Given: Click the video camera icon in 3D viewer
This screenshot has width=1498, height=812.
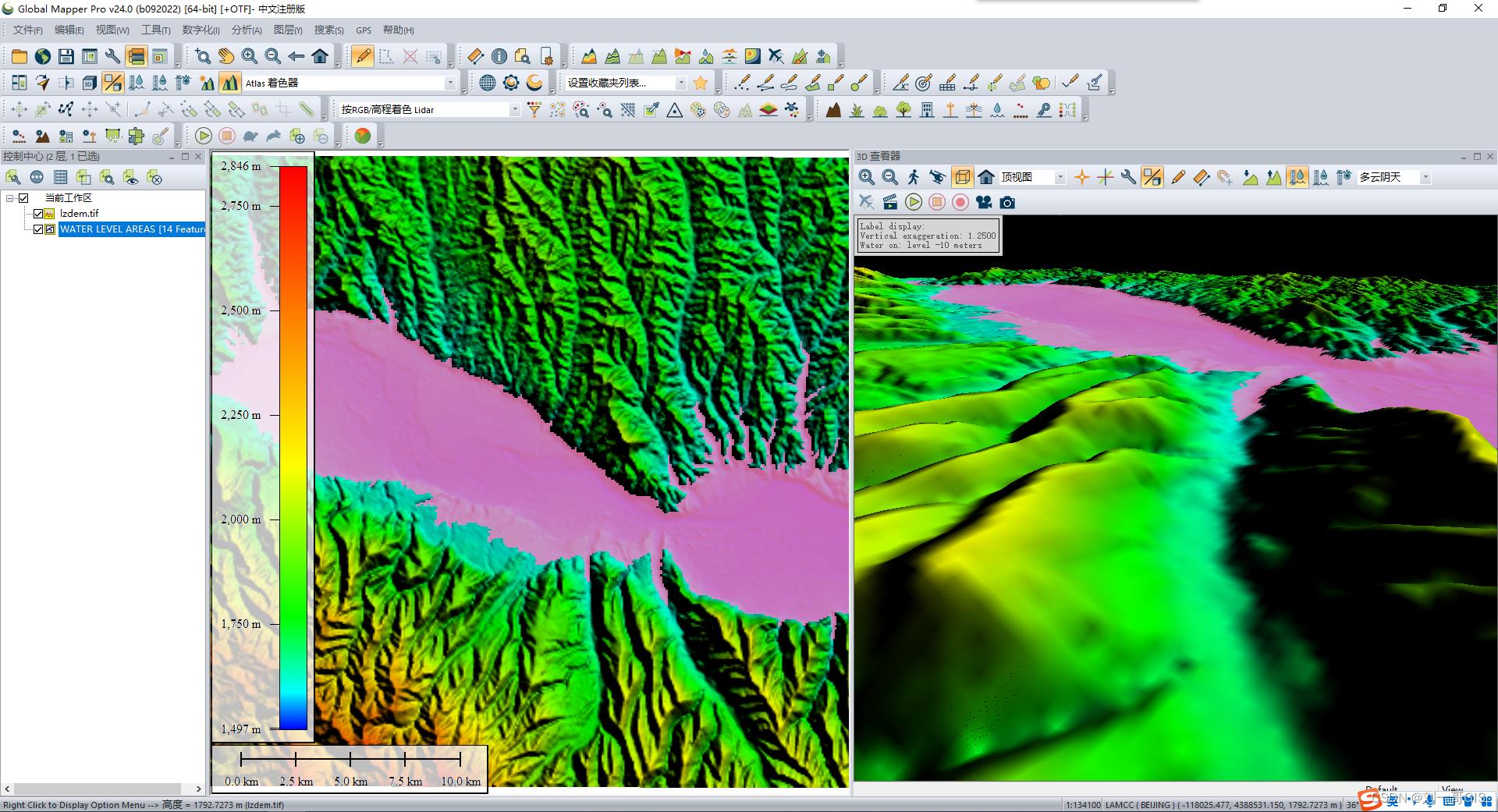Looking at the screenshot, I should click(x=984, y=203).
